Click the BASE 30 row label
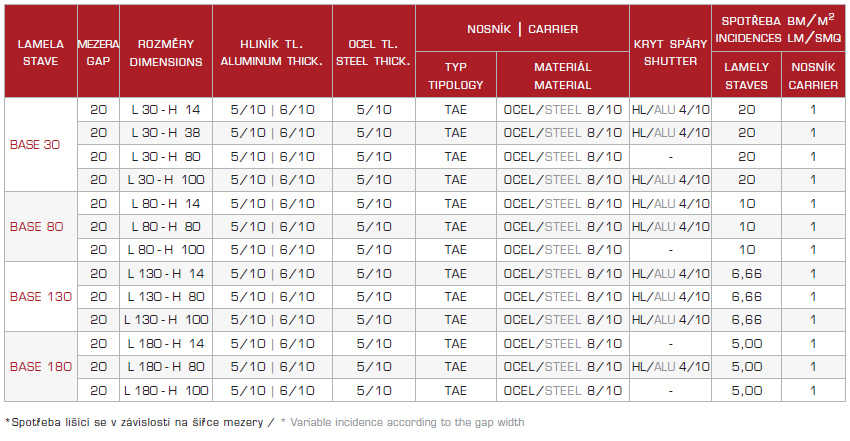The width and height of the screenshot is (850, 441). point(35,145)
